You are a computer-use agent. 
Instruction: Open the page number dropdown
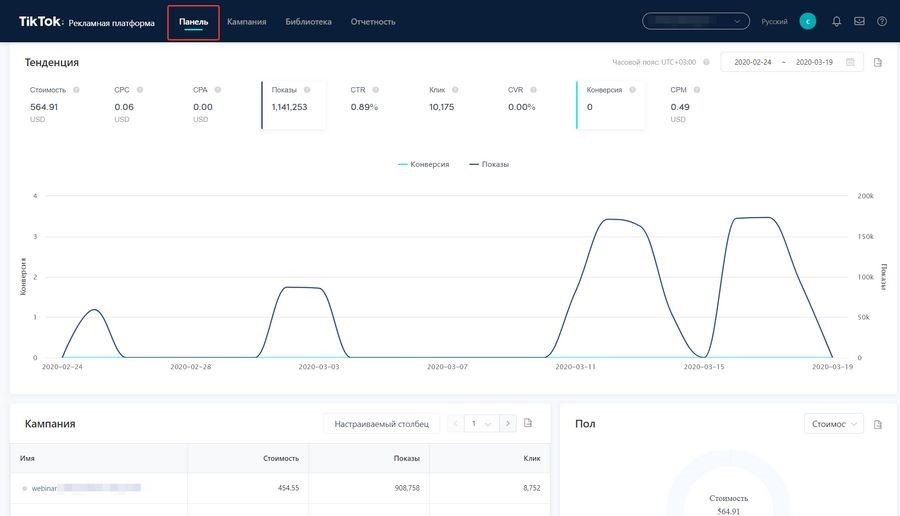click(x=482, y=424)
